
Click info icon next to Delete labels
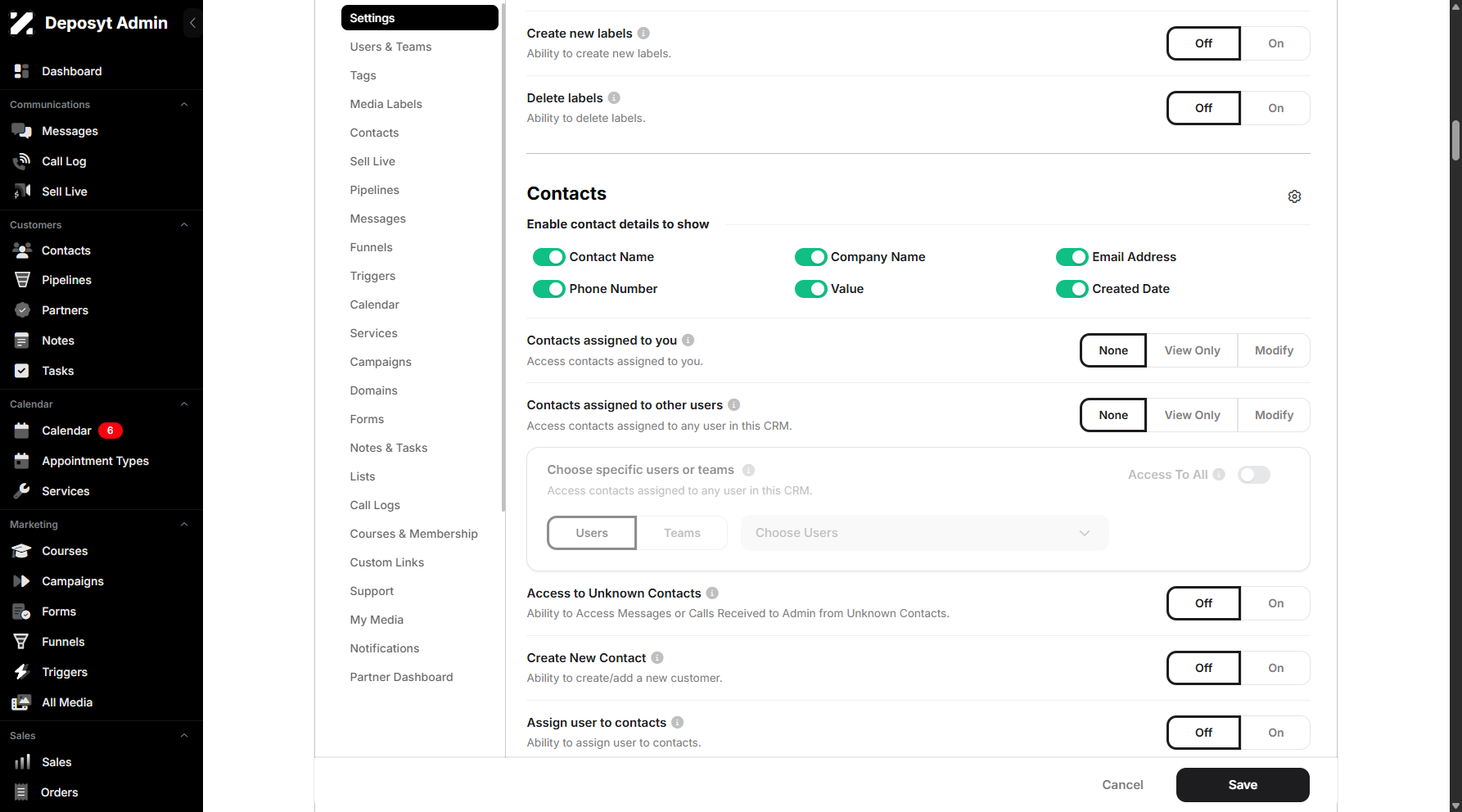point(614,98)
